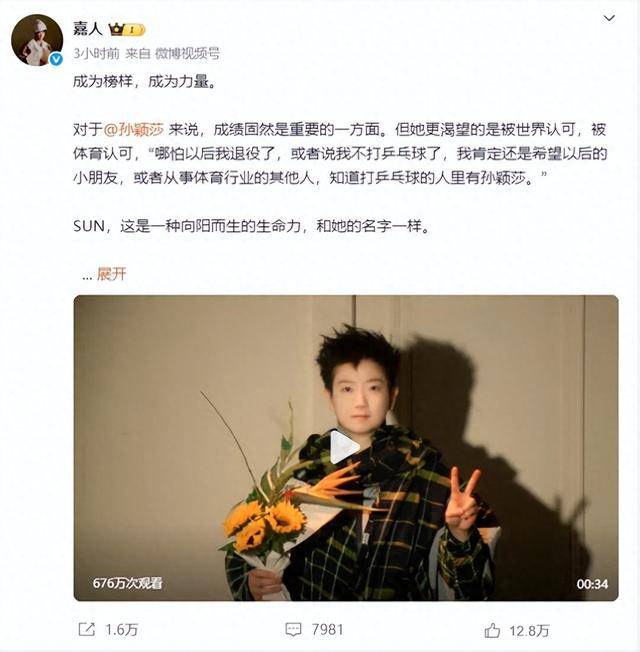
Task: Click the 00:34 video duration label
Action: point(592,584)
